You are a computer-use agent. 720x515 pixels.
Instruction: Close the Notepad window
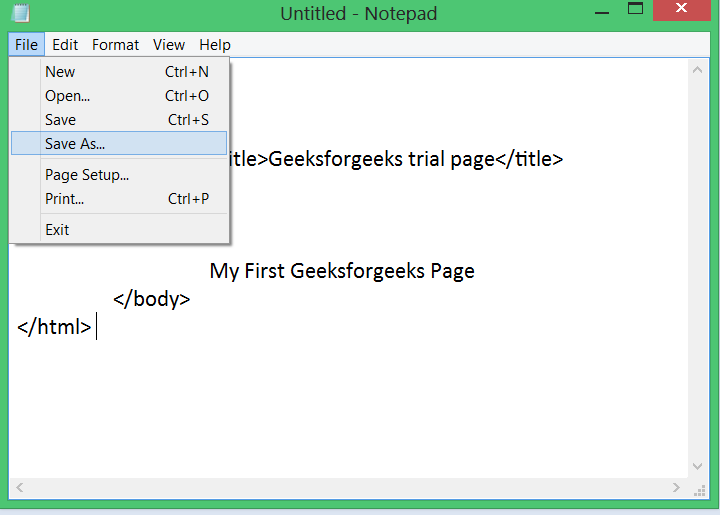pos(681,9)
